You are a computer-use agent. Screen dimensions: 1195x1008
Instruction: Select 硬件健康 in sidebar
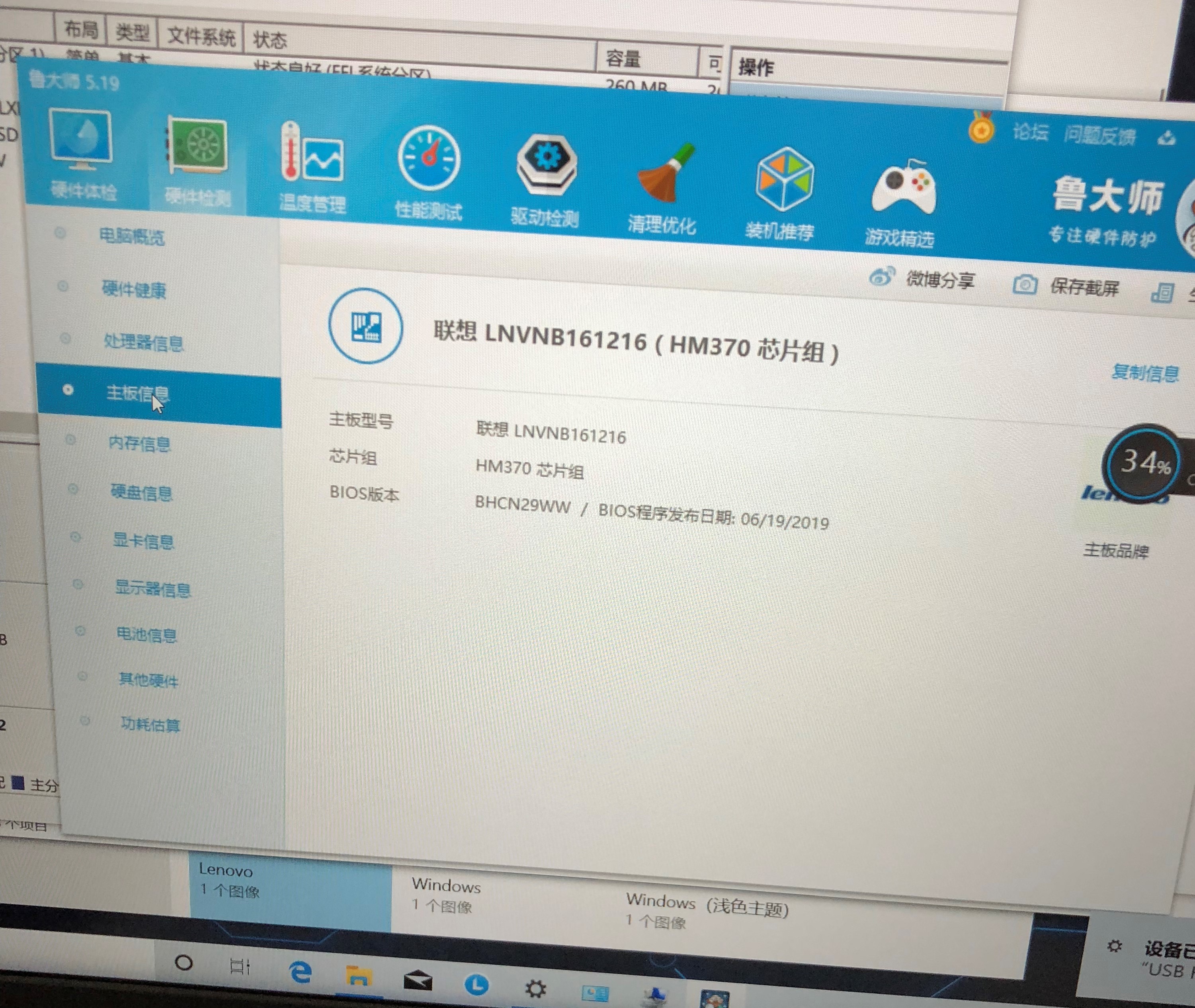click(134, 290)
